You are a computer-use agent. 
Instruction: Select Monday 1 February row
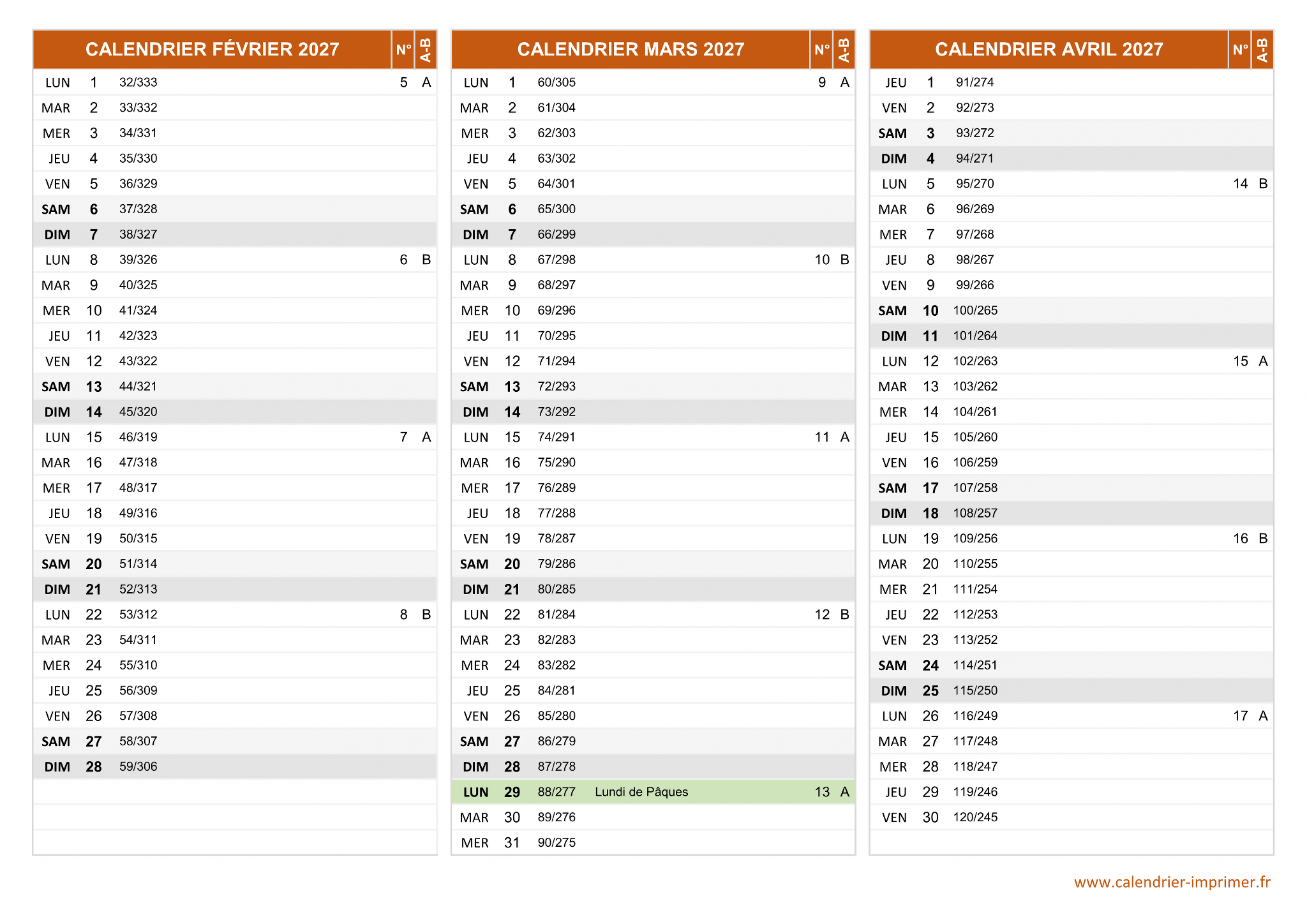pos(235,82)
